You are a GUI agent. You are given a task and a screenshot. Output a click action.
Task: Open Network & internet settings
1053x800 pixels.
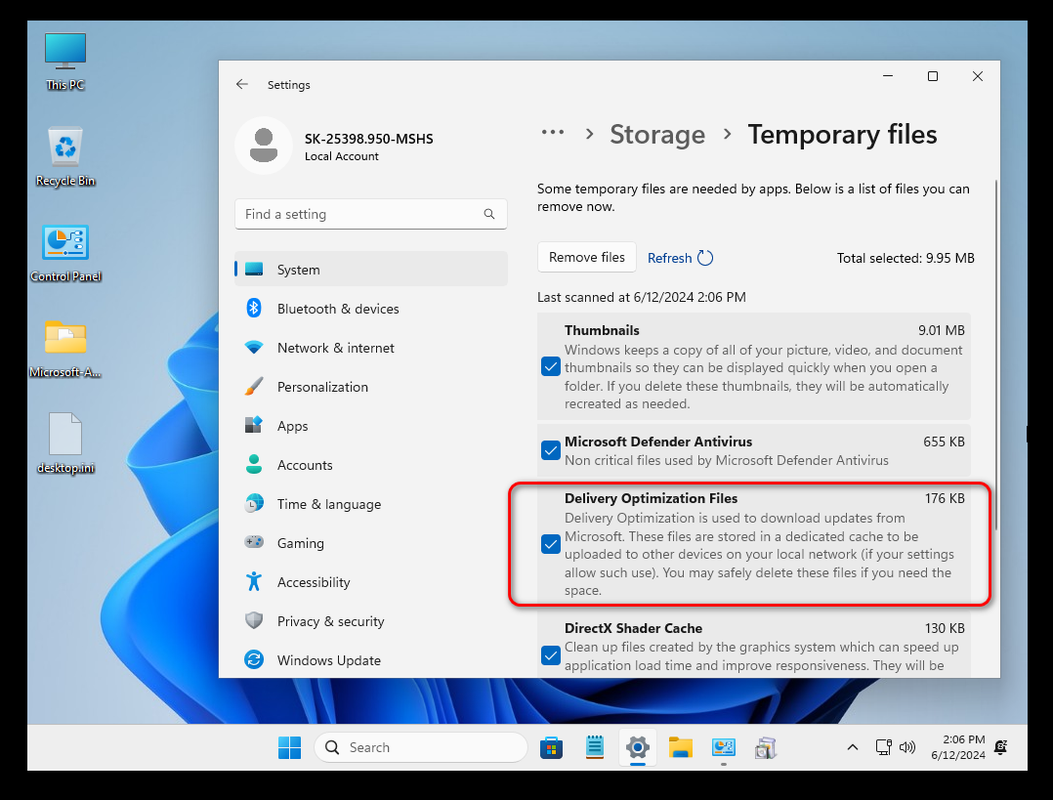pos(371,348)
